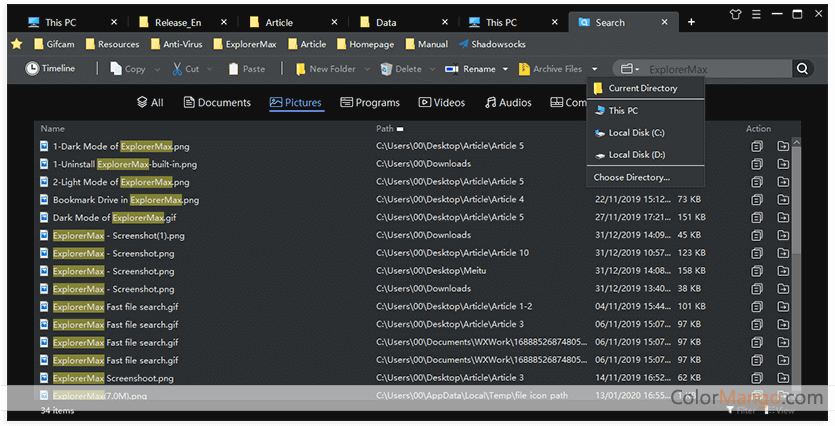Open the Timeline view
The width and height of the screenshot is (835, 426).
tap(51, 69)
